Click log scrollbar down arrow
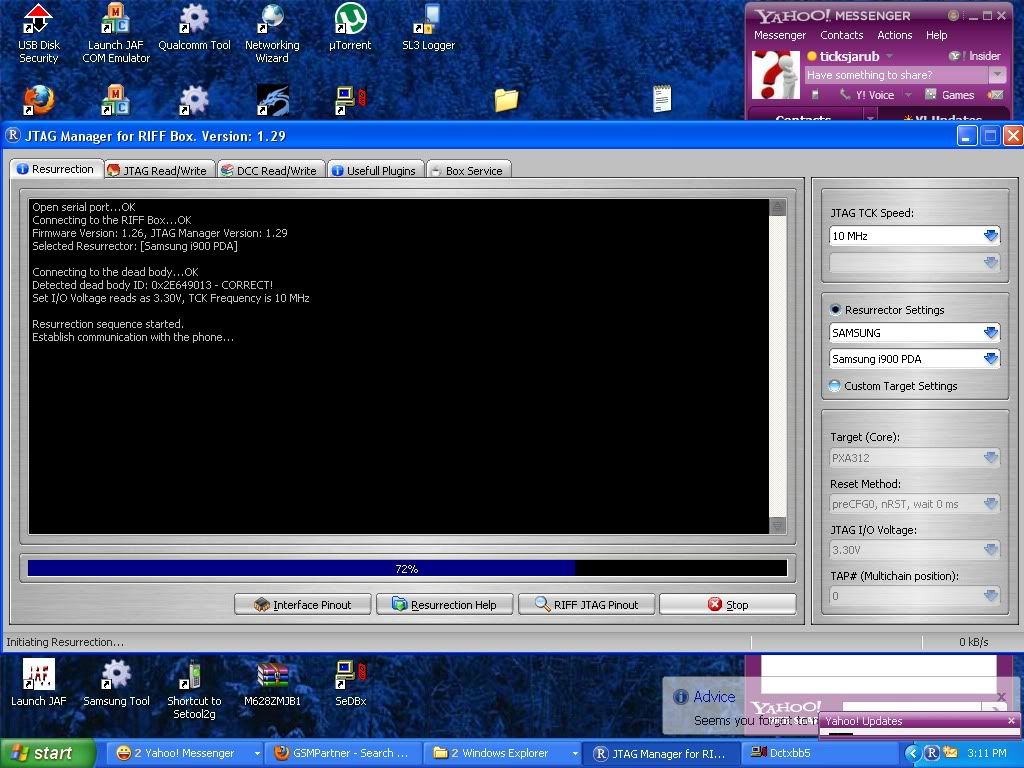This screenshot has height=768, width=1024. [x=777, y=525]
